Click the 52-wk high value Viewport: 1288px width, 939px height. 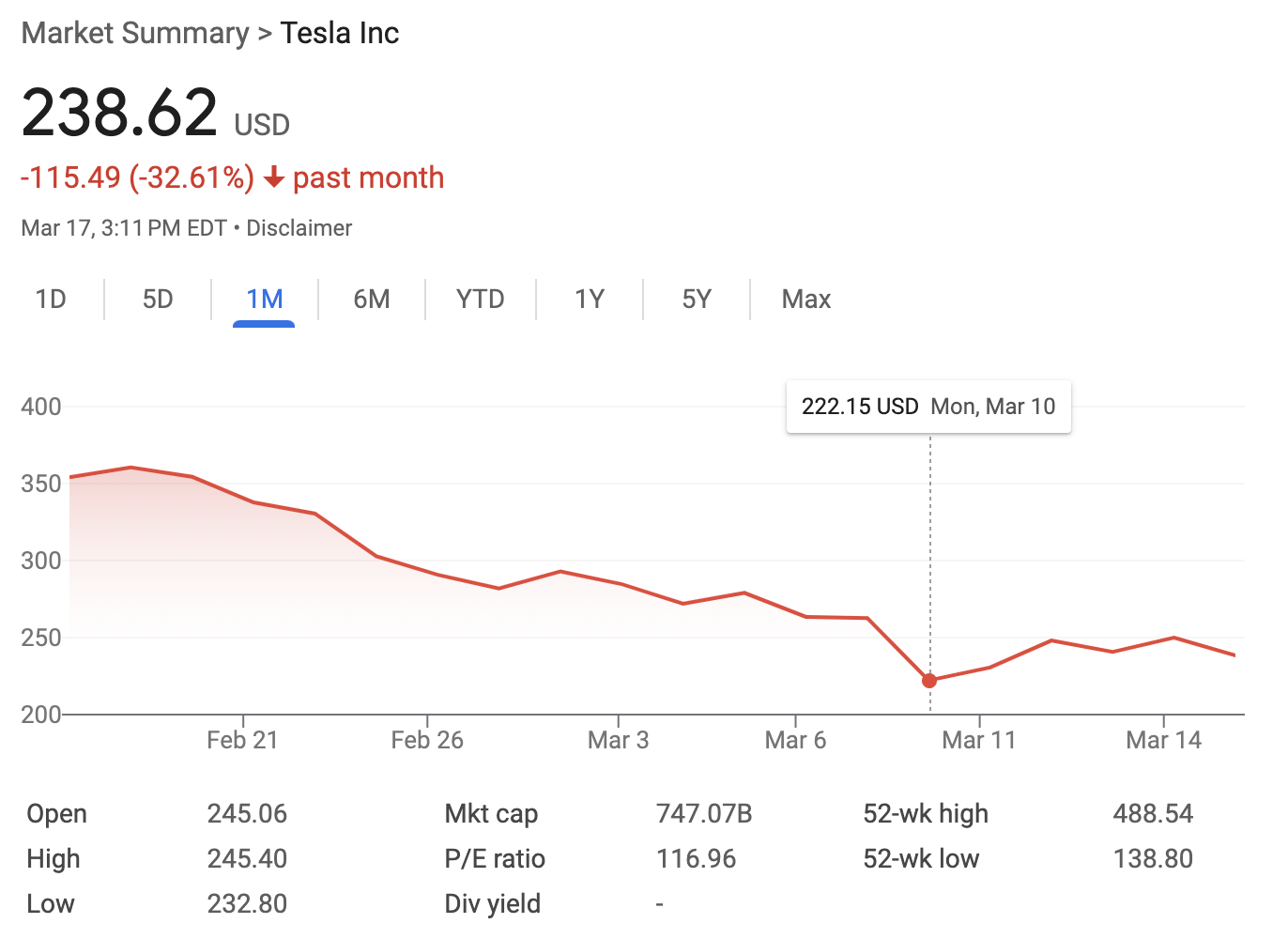(x=1153, y=814)
